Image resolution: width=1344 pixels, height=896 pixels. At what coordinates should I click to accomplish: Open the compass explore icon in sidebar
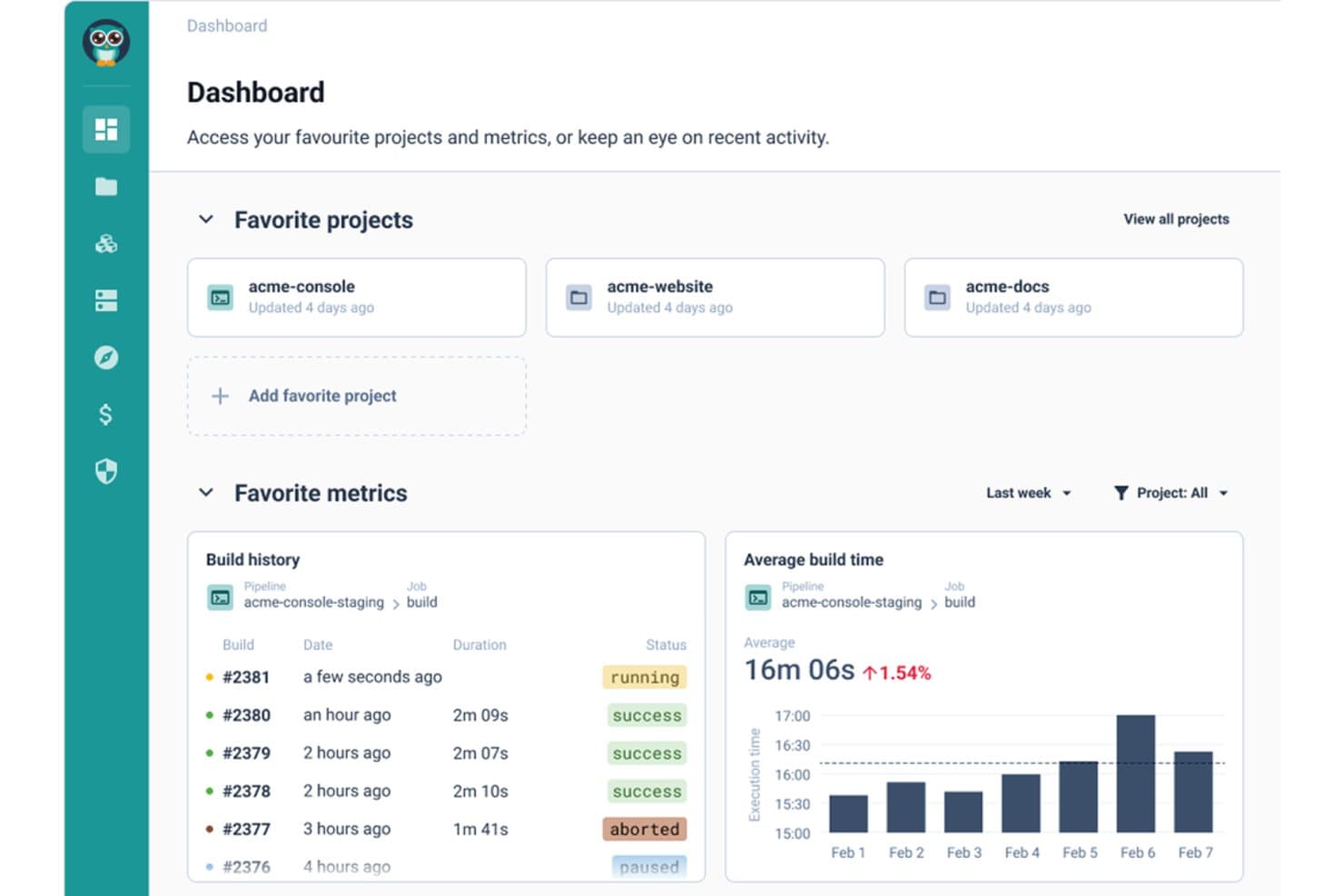106,358
